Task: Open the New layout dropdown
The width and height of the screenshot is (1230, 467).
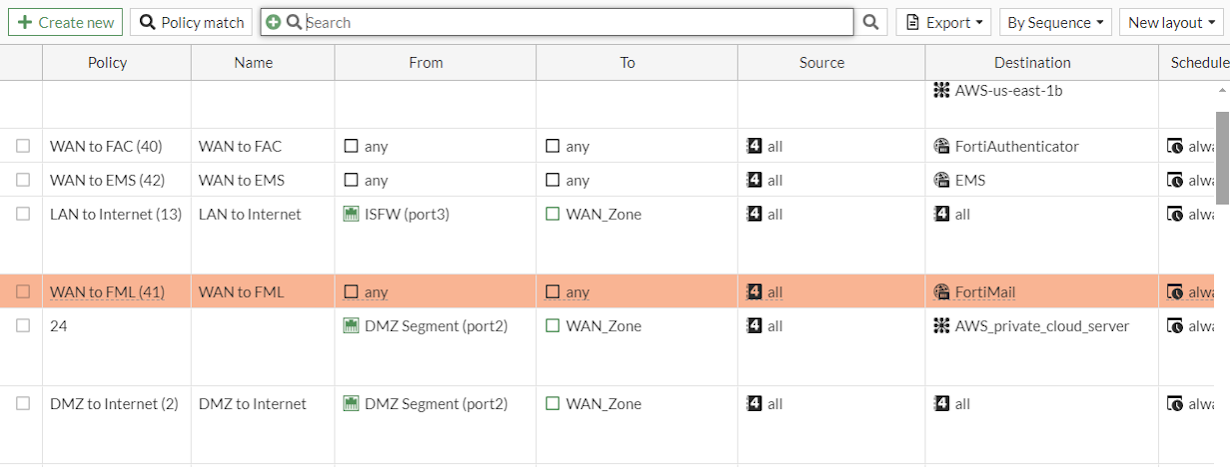Action: [x=1171, y=22]
